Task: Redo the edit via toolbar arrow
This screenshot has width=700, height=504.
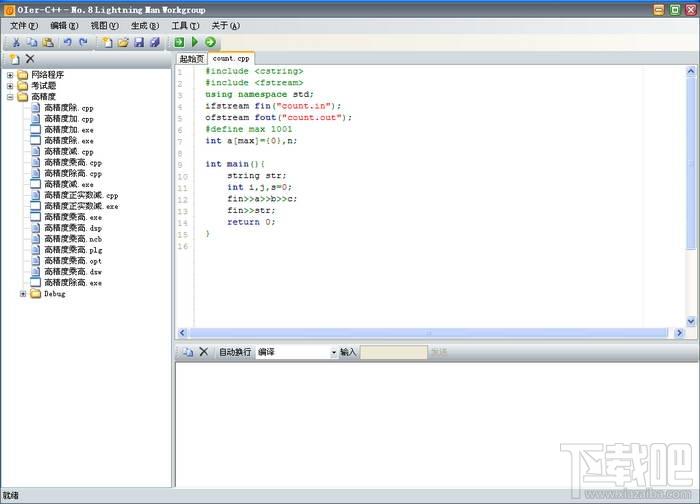Action: (83, 42)
